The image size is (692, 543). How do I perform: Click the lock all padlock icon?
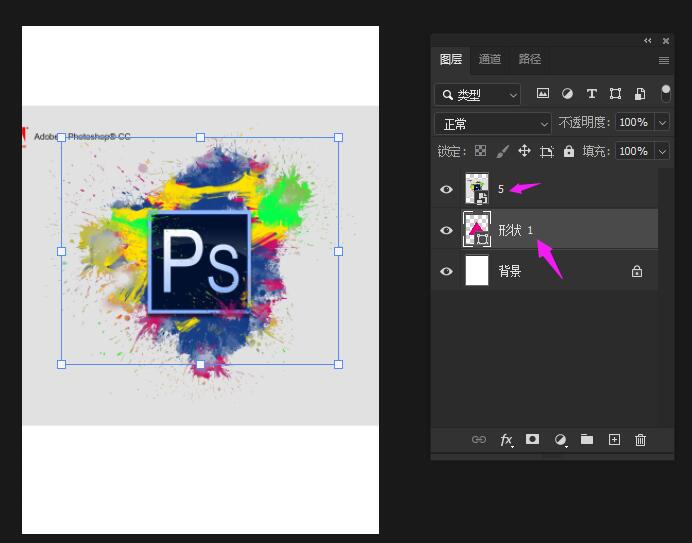pos(569,151)
